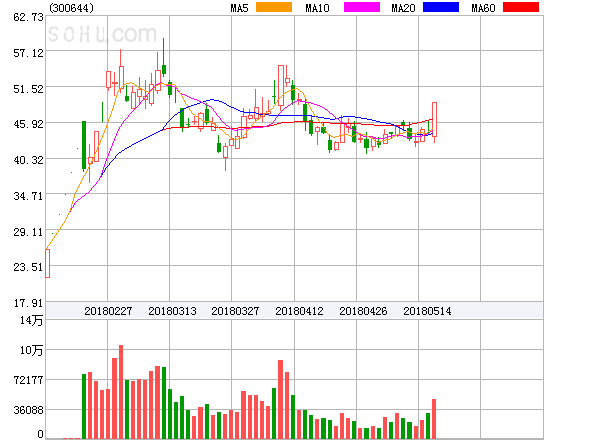Click the 20180313 date label
Viewport: 600px width, 440px height.
(x=172, y=311)
